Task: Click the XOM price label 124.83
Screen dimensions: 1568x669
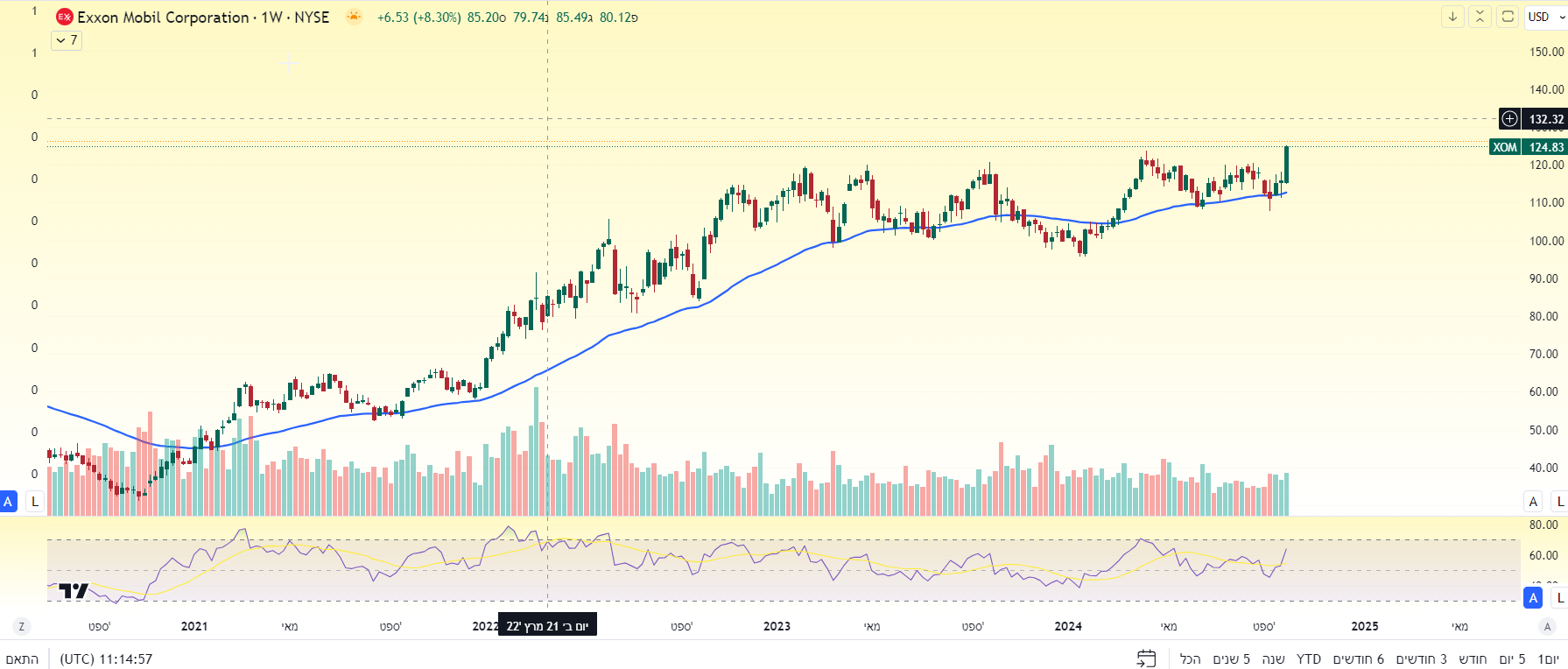Action: click(1528, 147)
